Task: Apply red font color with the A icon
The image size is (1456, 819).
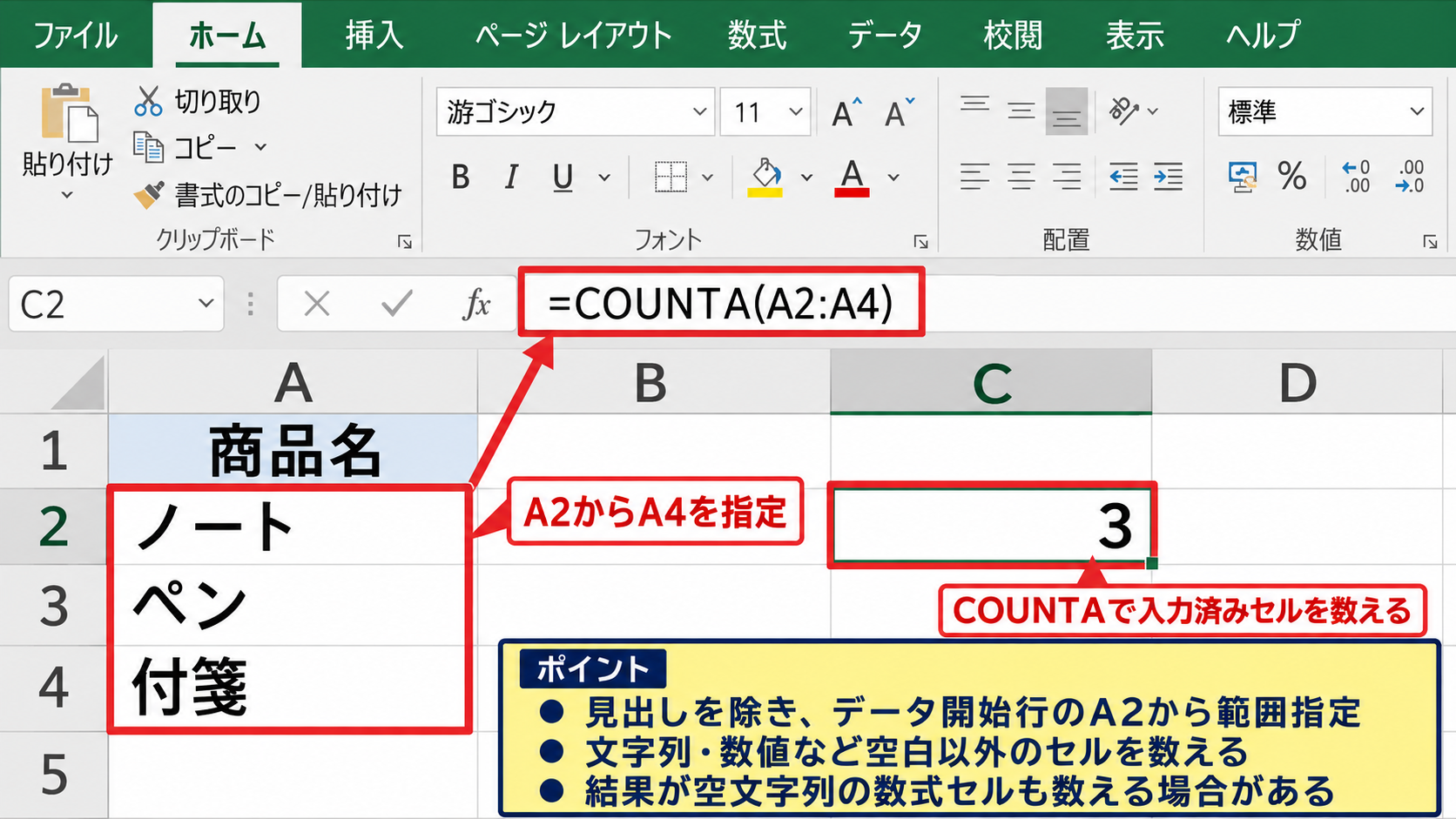Action: pyautogui.click(x=852, y=178)
